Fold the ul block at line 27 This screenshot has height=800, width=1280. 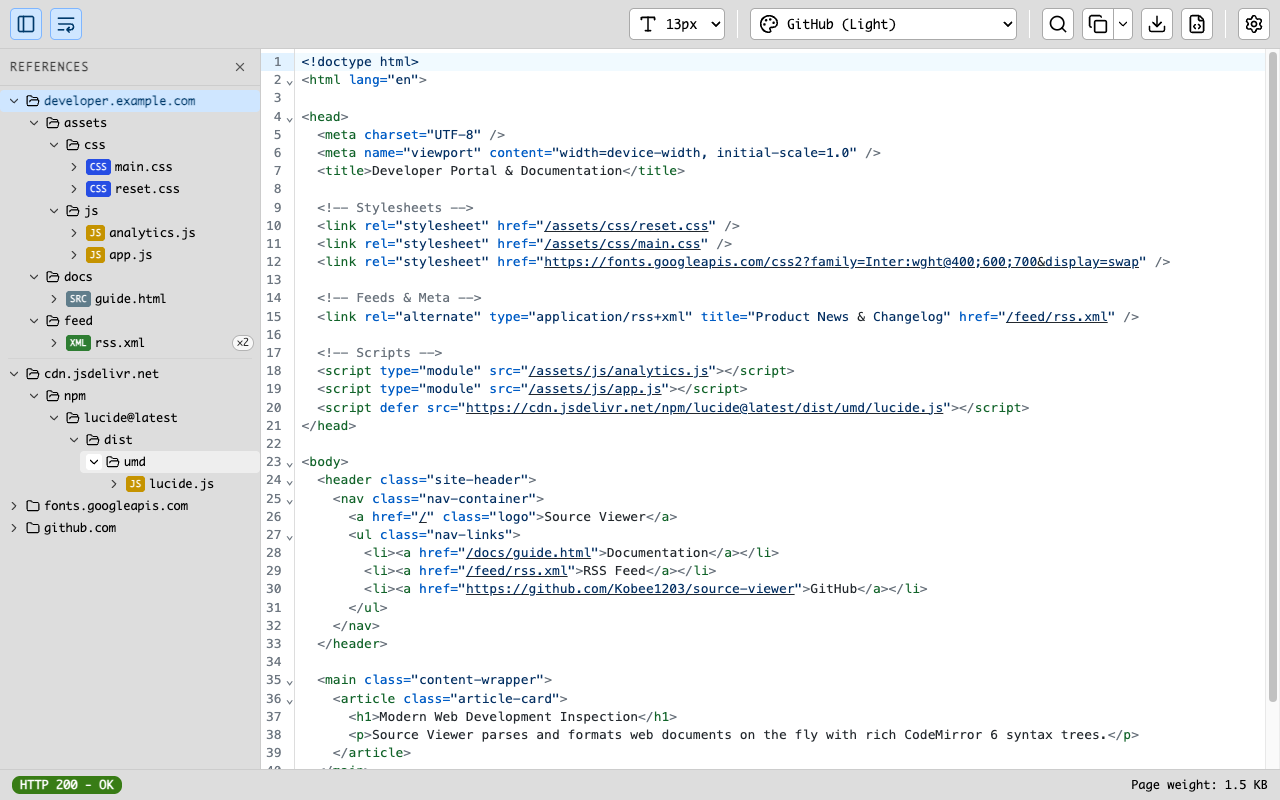click(290, 536)
